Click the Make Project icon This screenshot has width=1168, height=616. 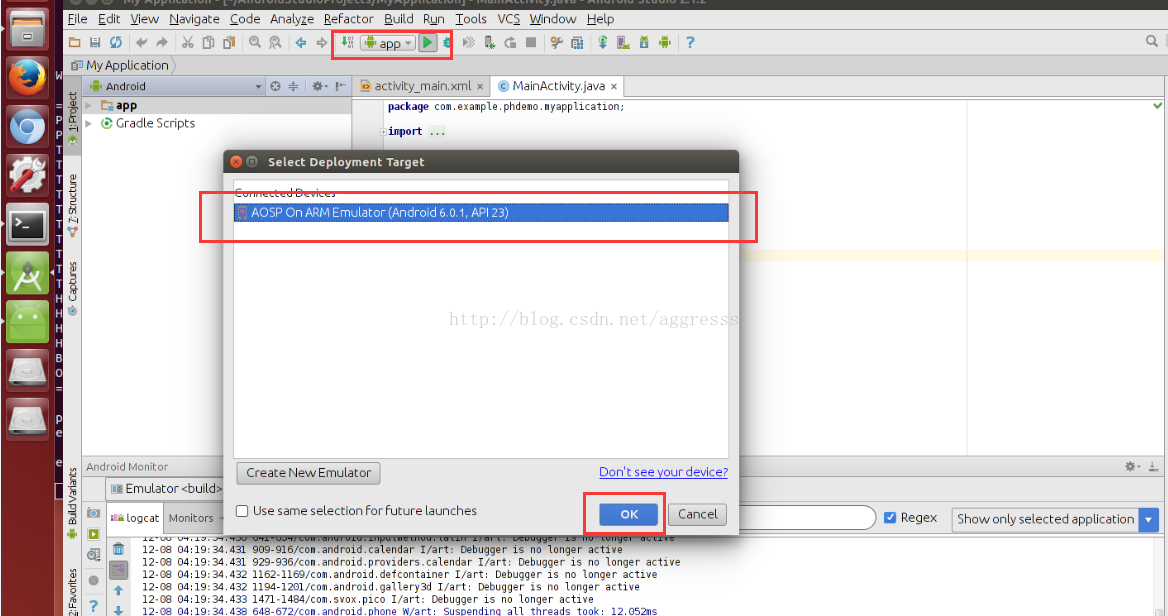pyautogui.click(x=347, y=42)
